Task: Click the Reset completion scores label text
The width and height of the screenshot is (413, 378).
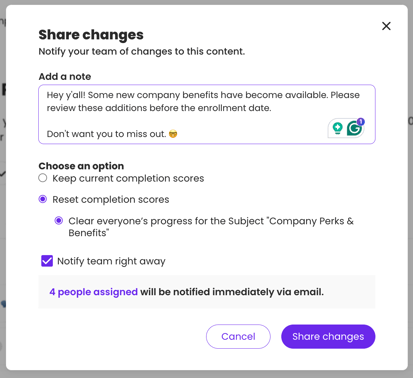Action: (x=111, y=200)
